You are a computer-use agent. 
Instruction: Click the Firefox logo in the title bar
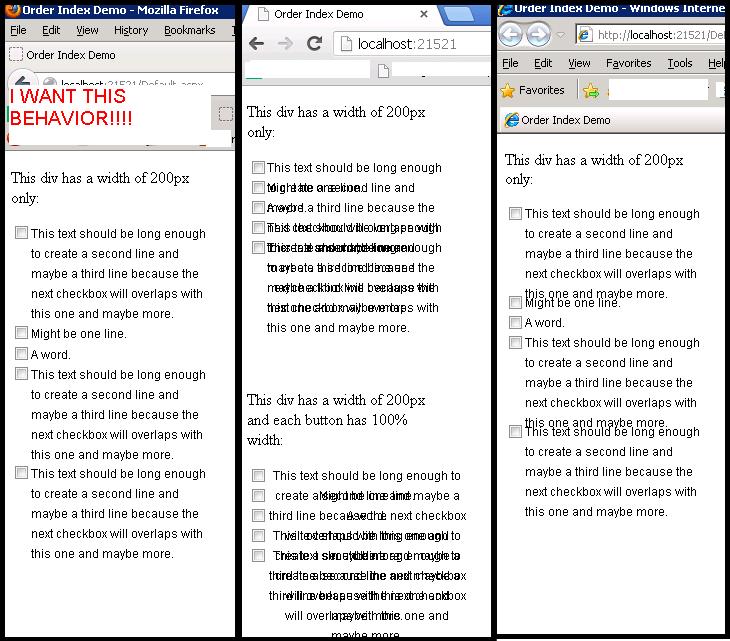[x=13, y=9]
